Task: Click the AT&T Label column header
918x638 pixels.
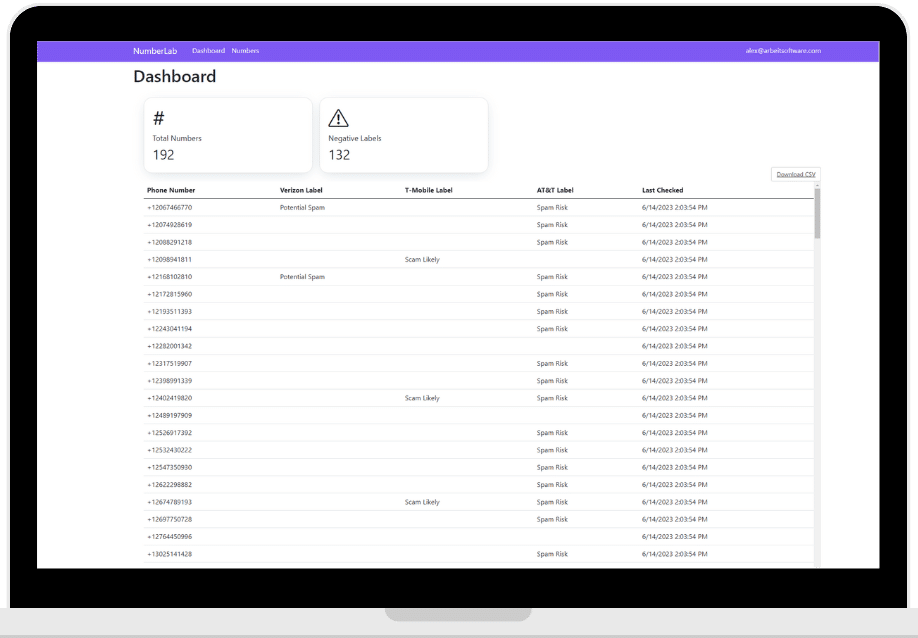Action: coord(555,190)
